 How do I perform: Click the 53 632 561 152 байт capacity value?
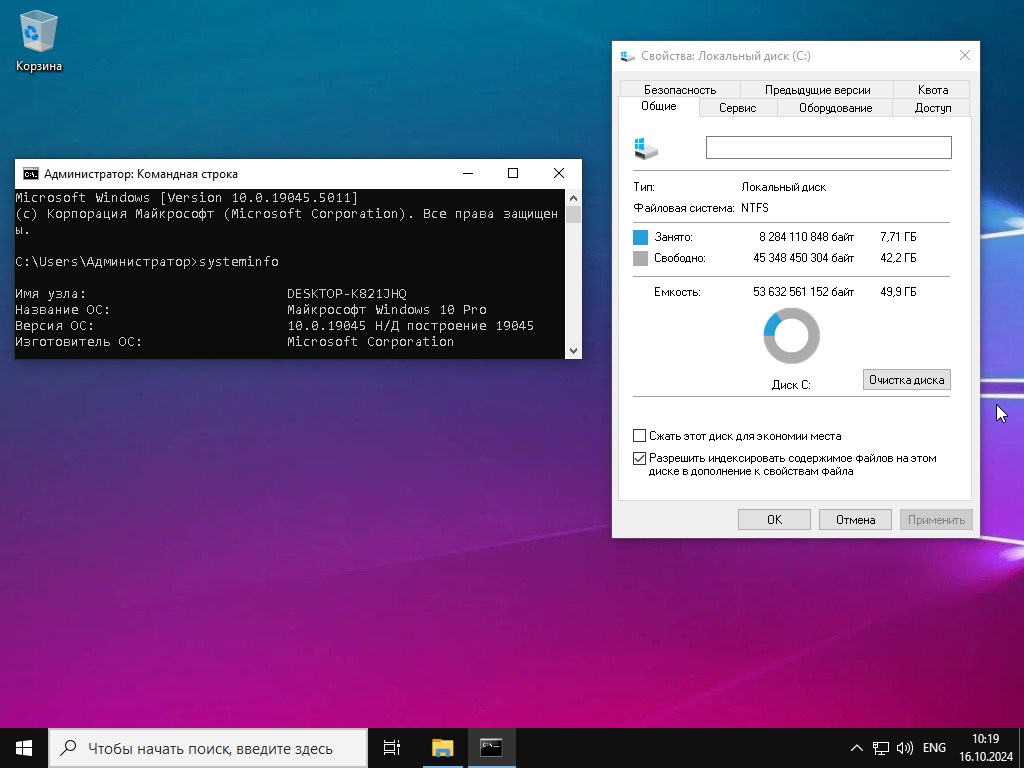pyautogui.click(x=803, y=292)
